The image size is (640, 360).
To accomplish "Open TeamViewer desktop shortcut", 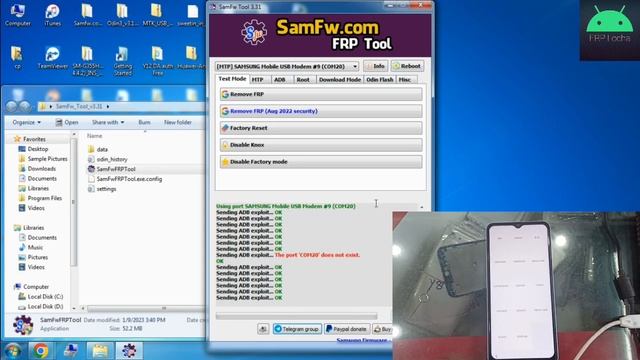I will click(x=52, y=57).
